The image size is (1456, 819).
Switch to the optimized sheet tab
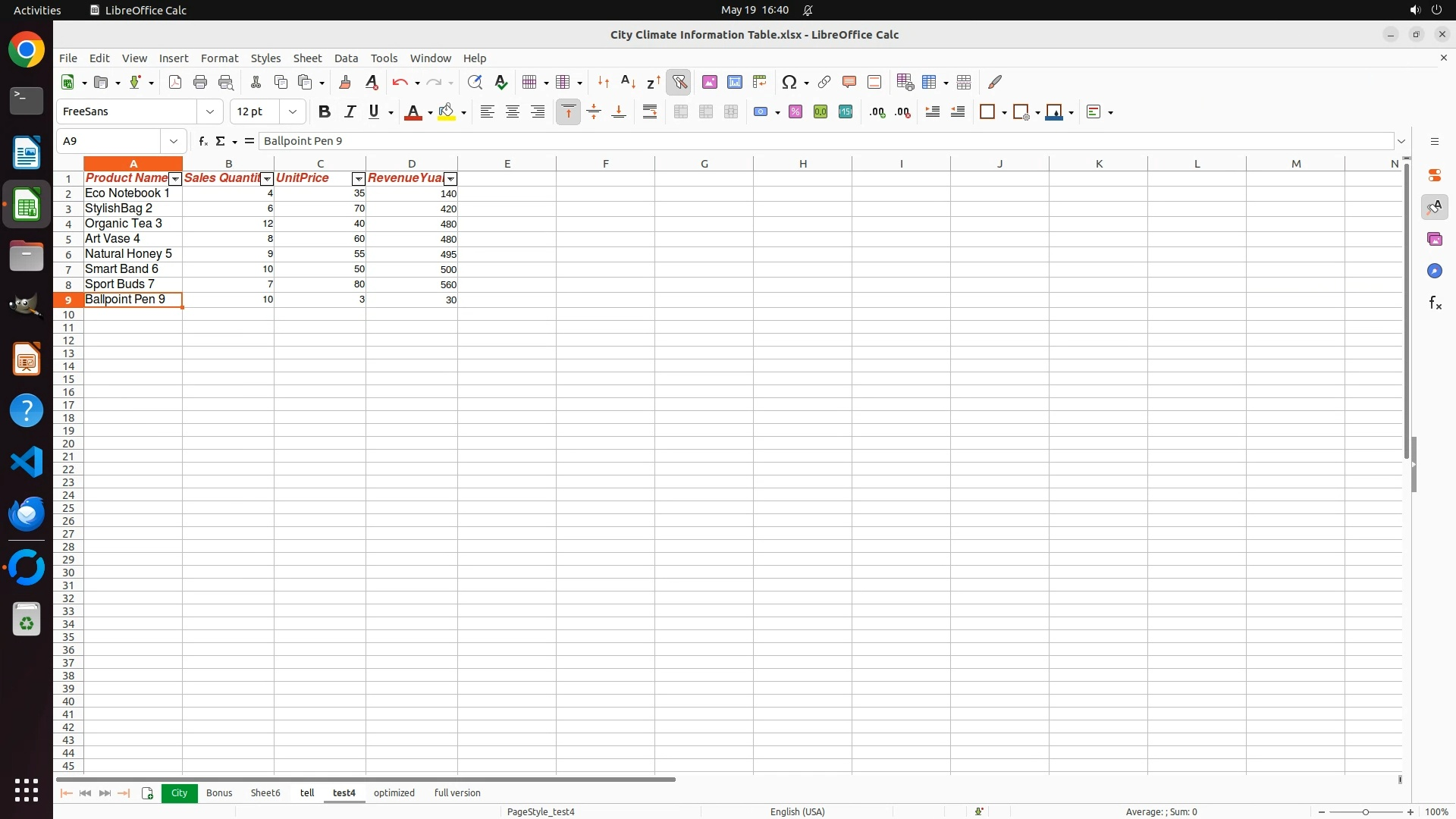point(394,792)
